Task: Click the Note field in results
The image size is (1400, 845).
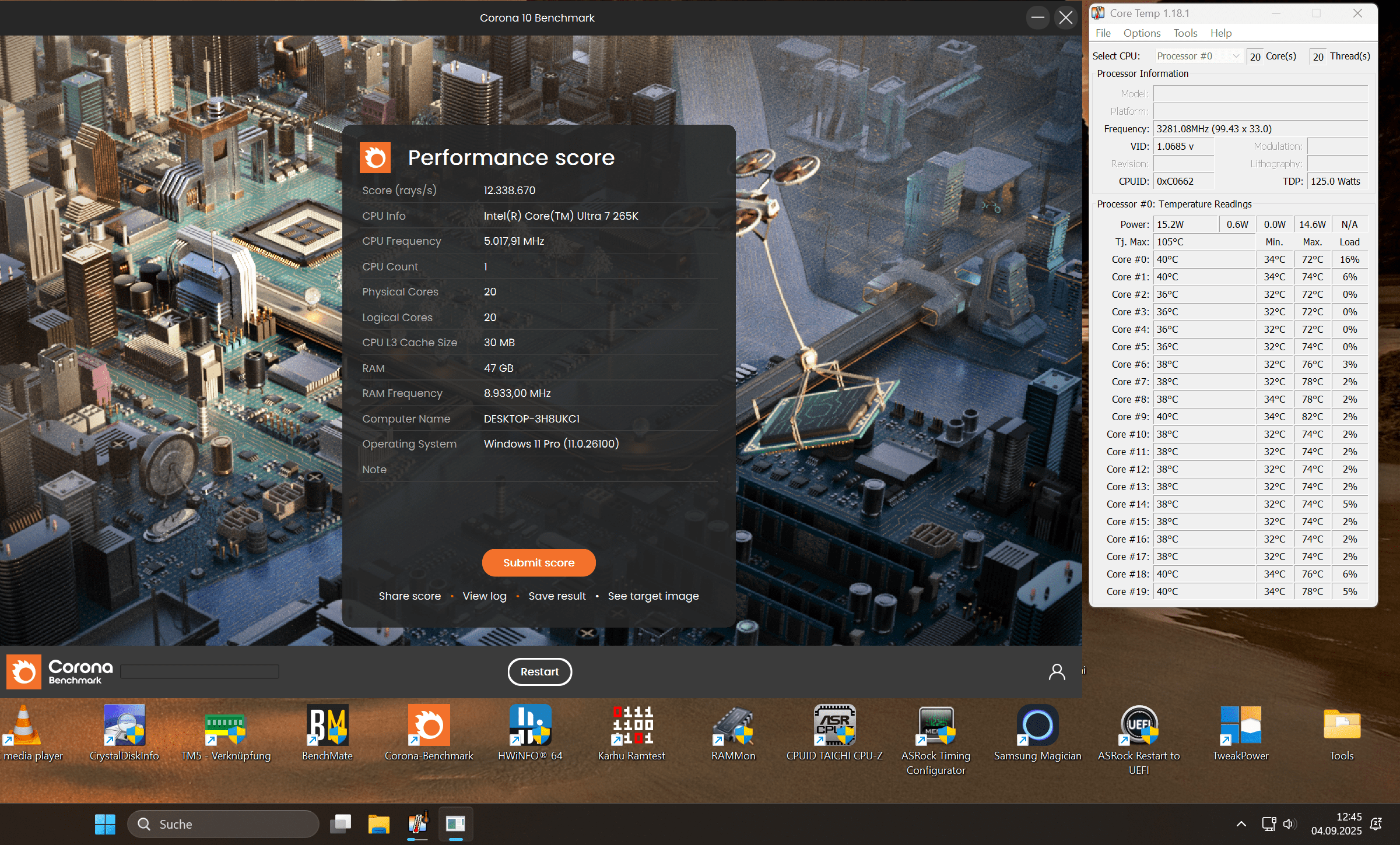Action: tap(595, 470)
